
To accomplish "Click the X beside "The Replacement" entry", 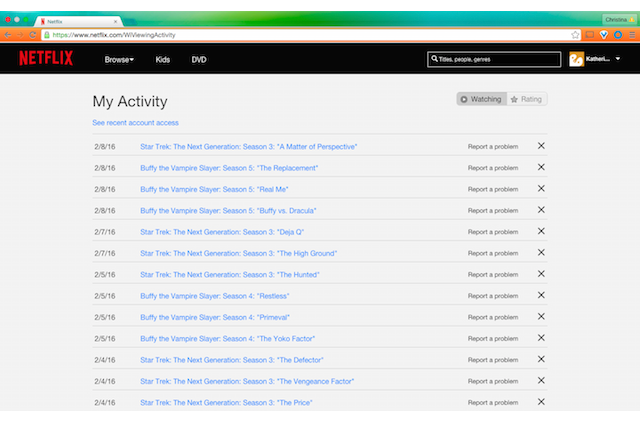I will [541, 167].
